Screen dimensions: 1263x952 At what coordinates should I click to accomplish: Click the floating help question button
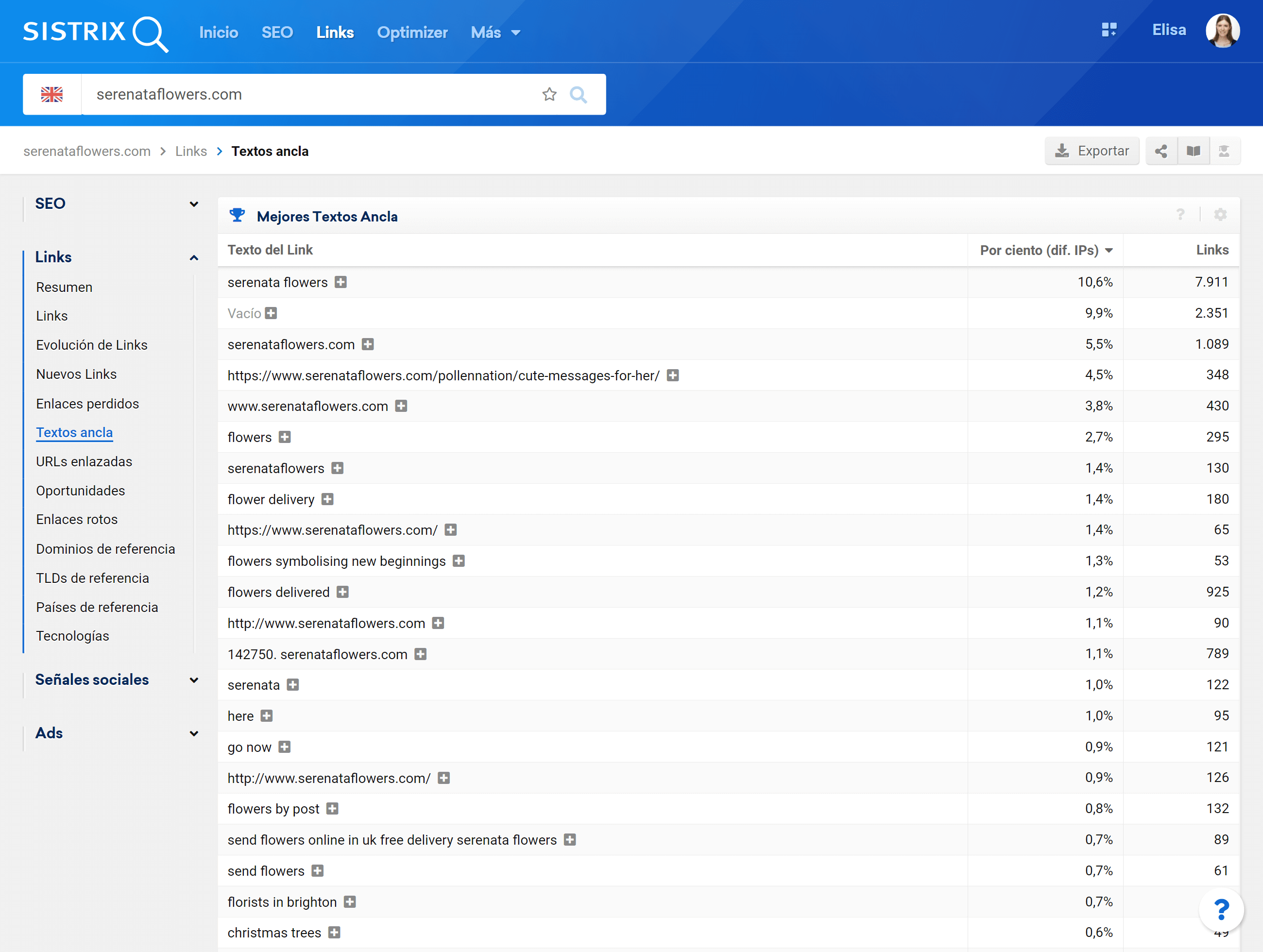1221,910
